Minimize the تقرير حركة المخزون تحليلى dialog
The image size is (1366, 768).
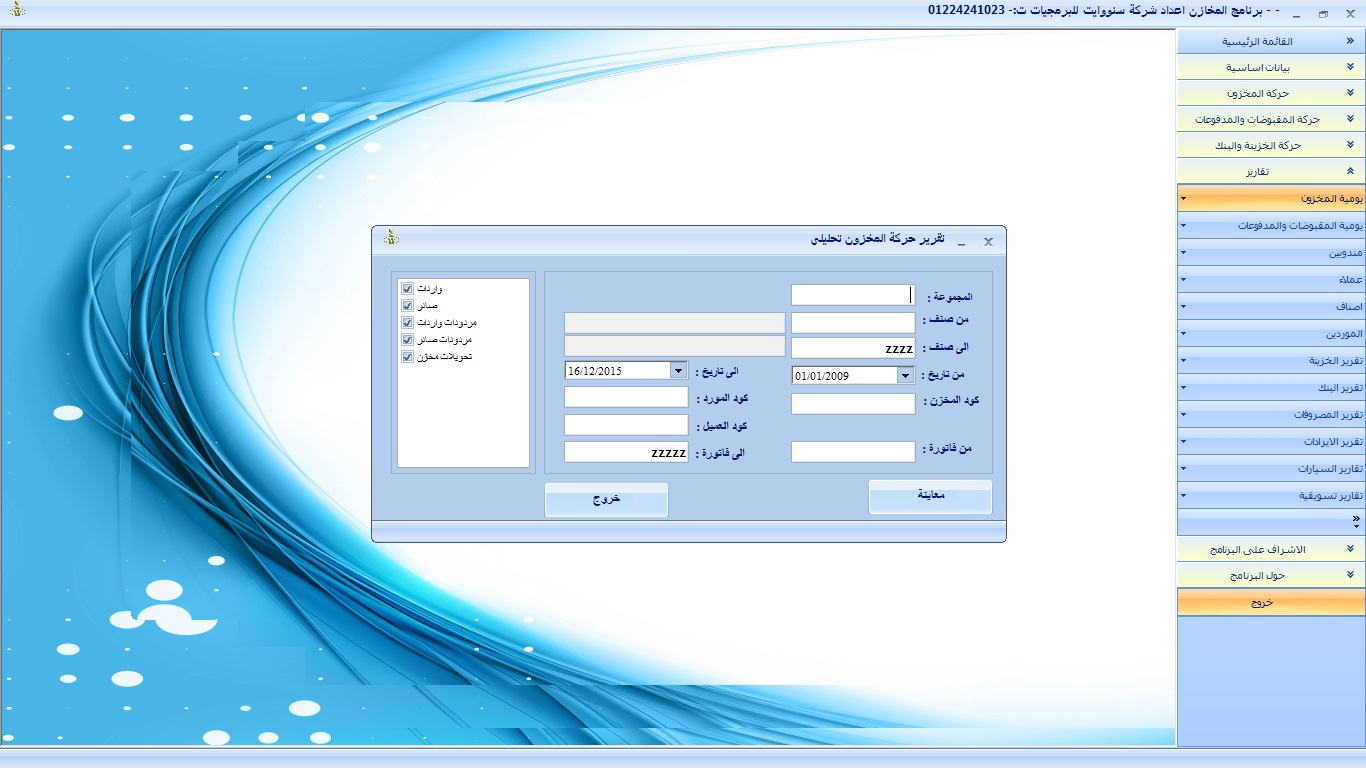coord(962,242)
